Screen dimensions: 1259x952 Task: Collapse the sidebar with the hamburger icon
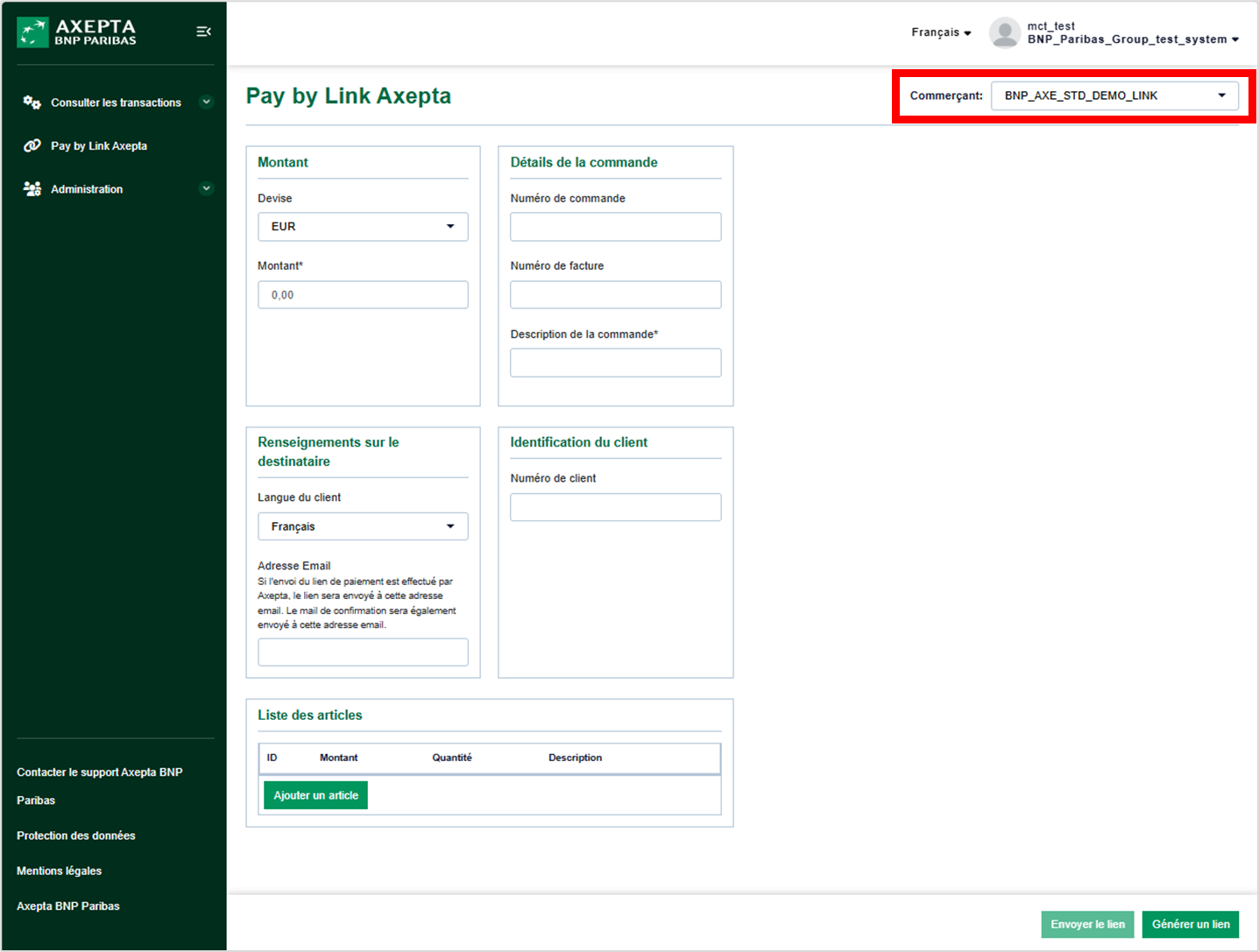tap(203, 32)
